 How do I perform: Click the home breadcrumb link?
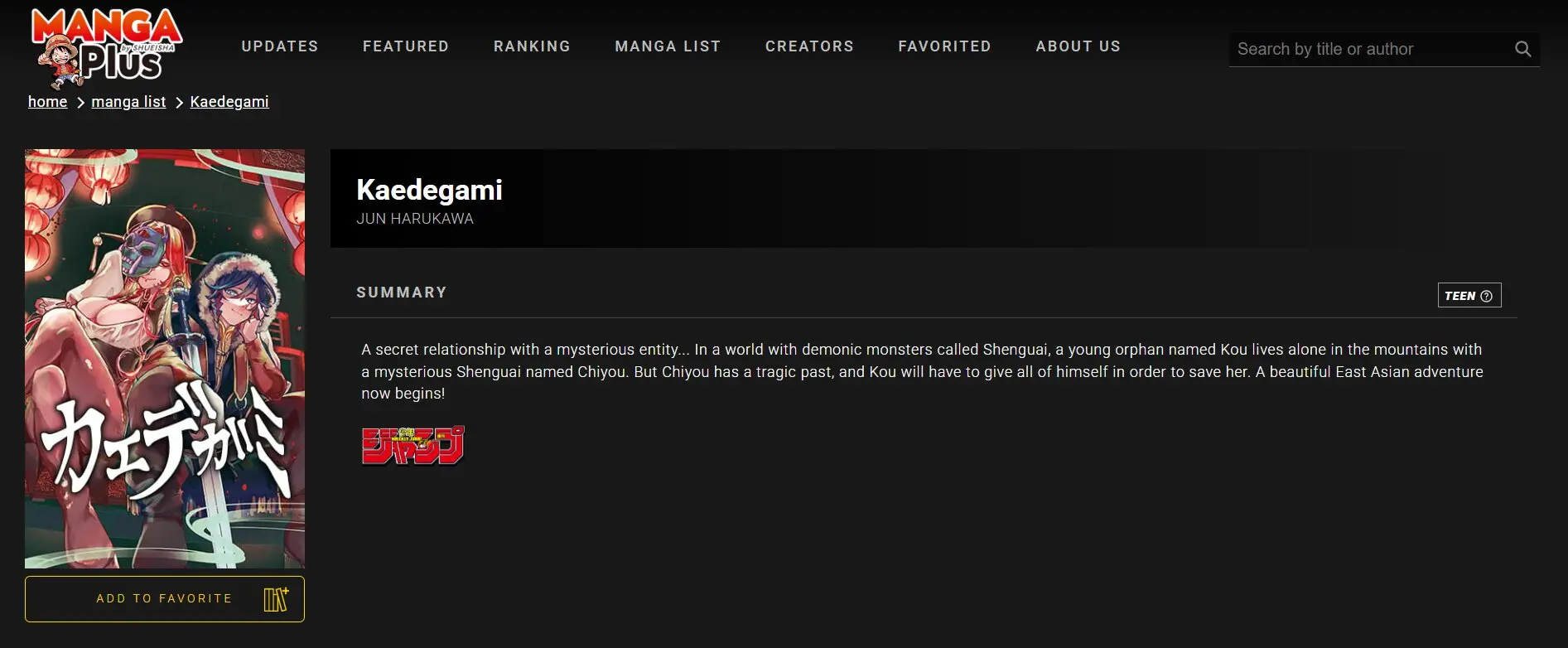(47, 102)
